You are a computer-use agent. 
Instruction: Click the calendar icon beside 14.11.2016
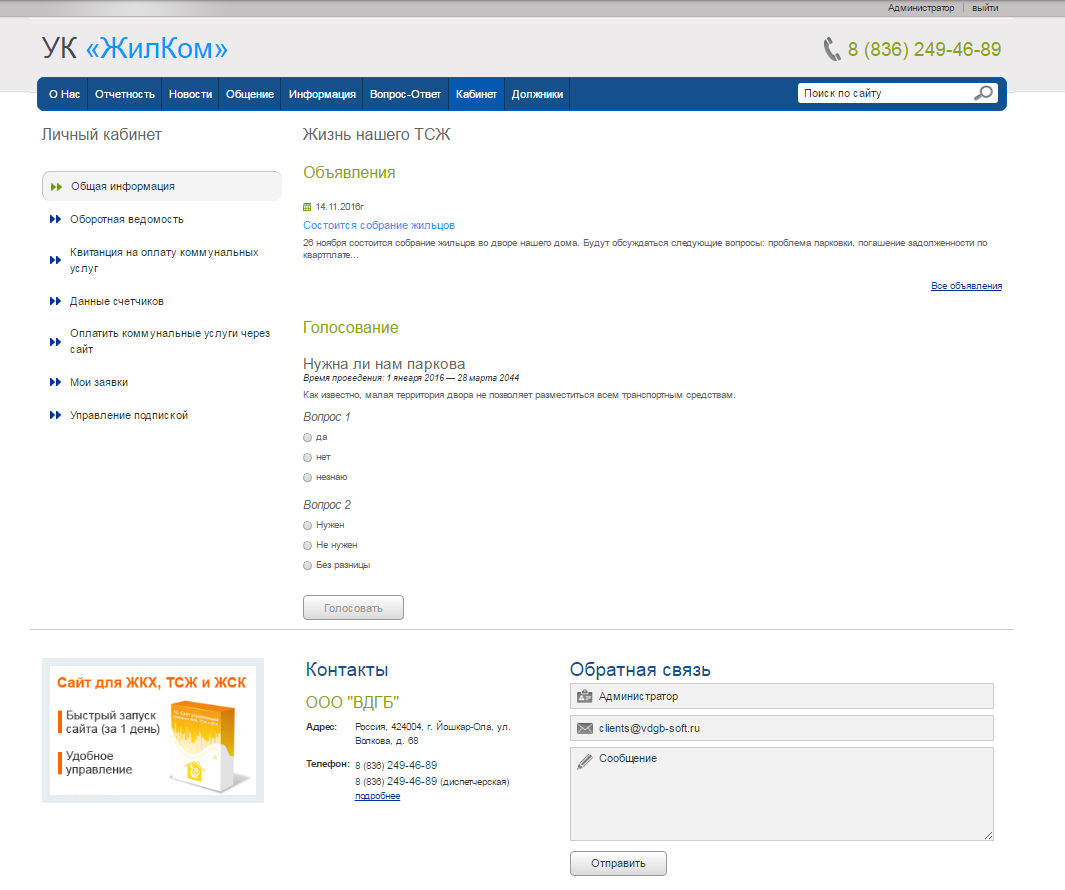coord(307,207)
